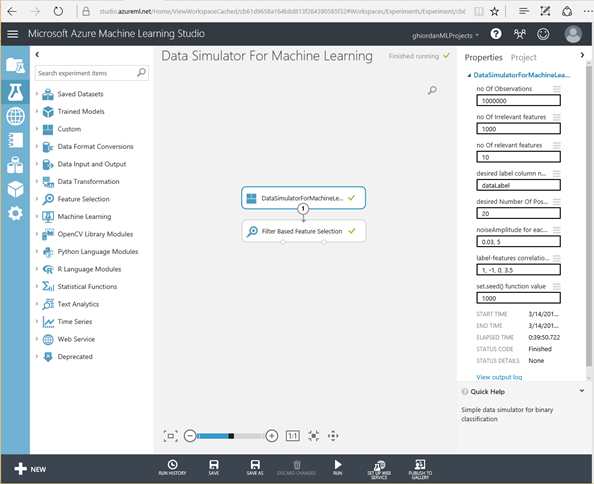
Task: Collapse the Quick Help section
Action: point(581,391)
